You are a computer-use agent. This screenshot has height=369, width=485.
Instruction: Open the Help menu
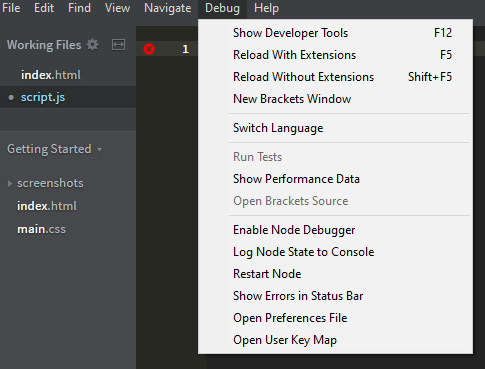[266, 8]
